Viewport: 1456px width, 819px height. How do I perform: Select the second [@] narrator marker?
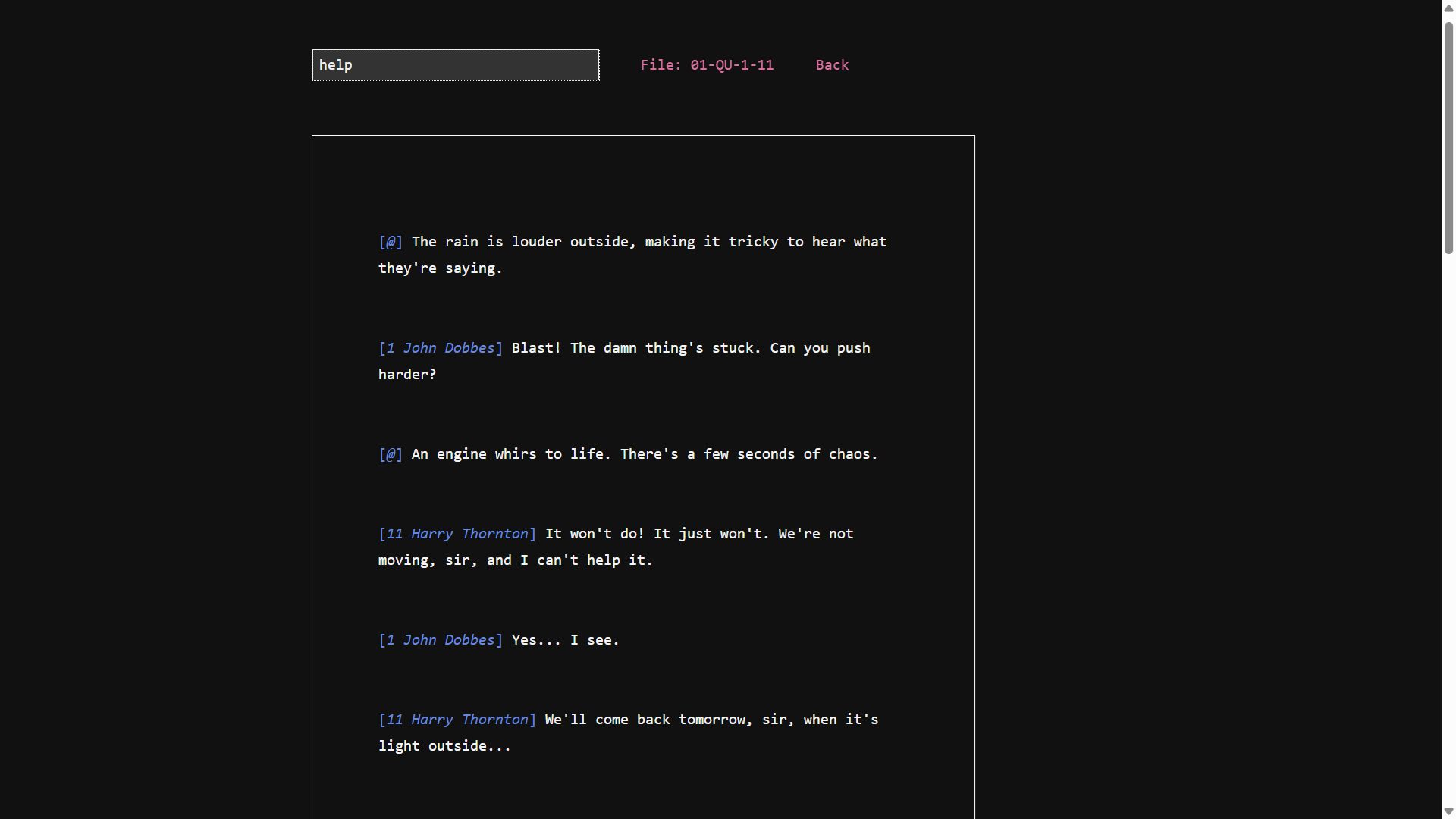point(390,454)
